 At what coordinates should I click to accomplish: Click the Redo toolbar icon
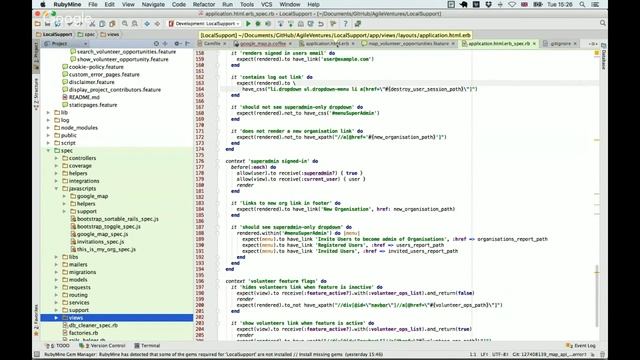pyautogui.click(x=80, y=24)
